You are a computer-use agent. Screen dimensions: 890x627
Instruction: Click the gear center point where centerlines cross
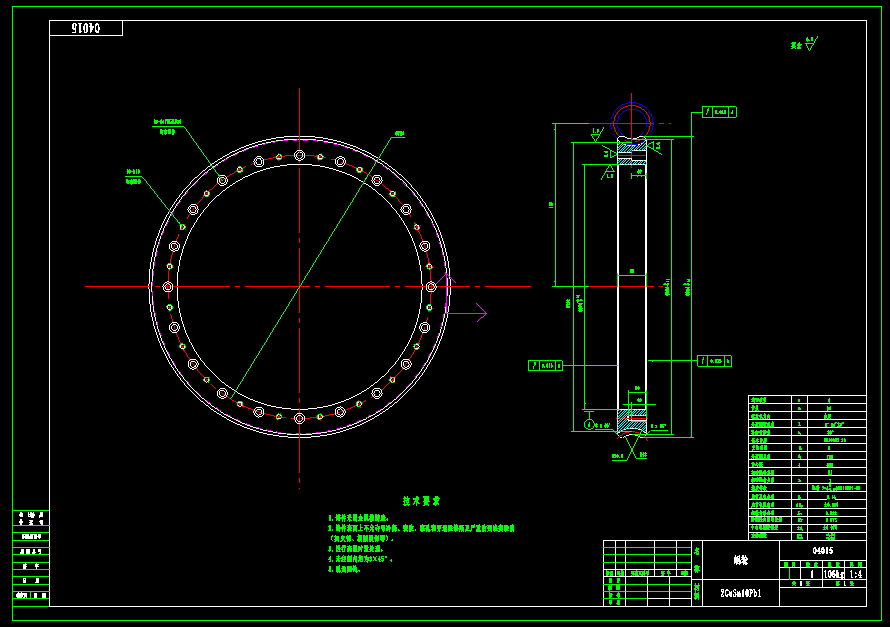click(300, 287)
